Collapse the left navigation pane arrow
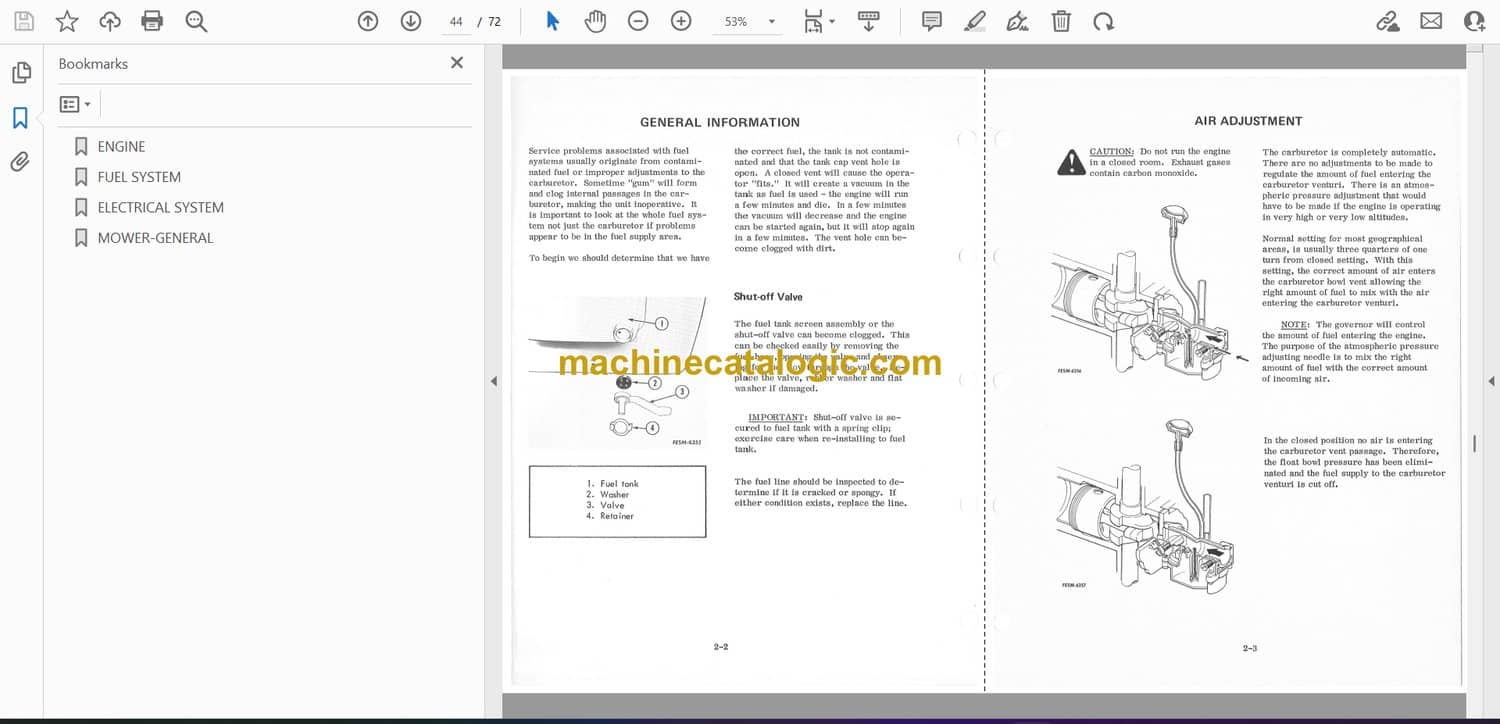The width and height of the screenshot is (1500, 724). [x=493, y=381]
